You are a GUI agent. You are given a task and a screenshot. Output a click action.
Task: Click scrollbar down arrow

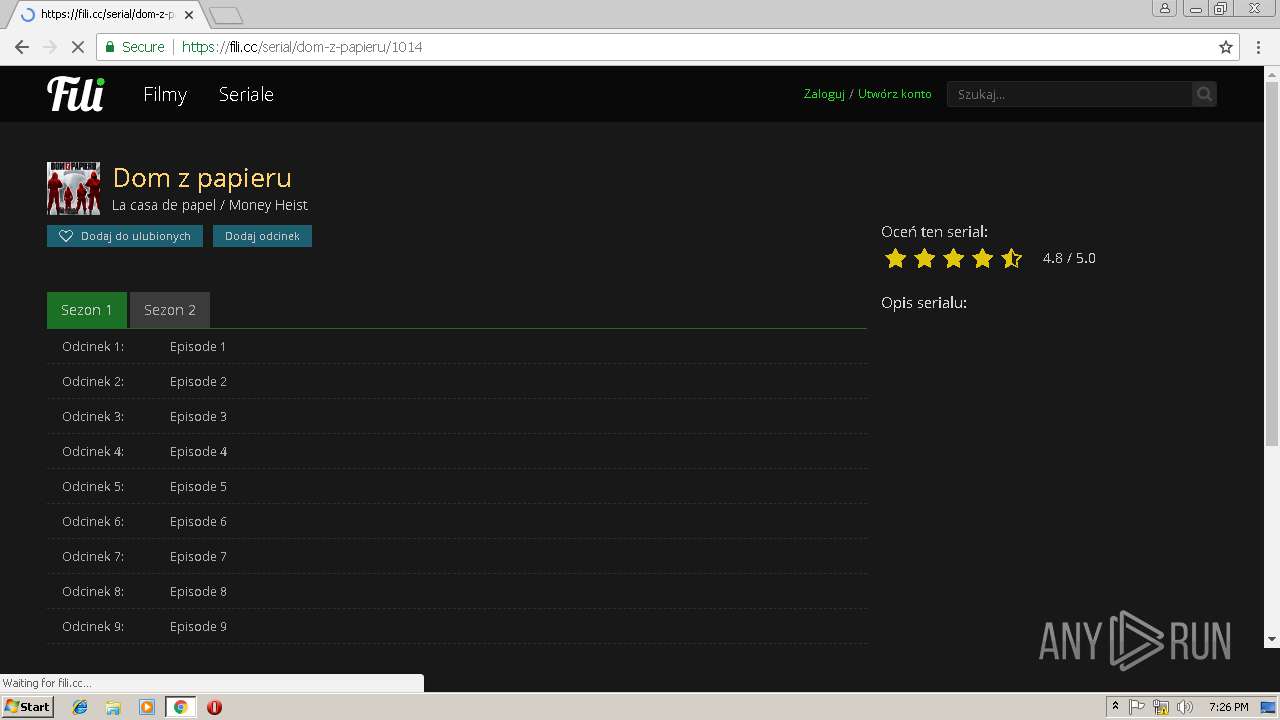tap(1272, 639)
